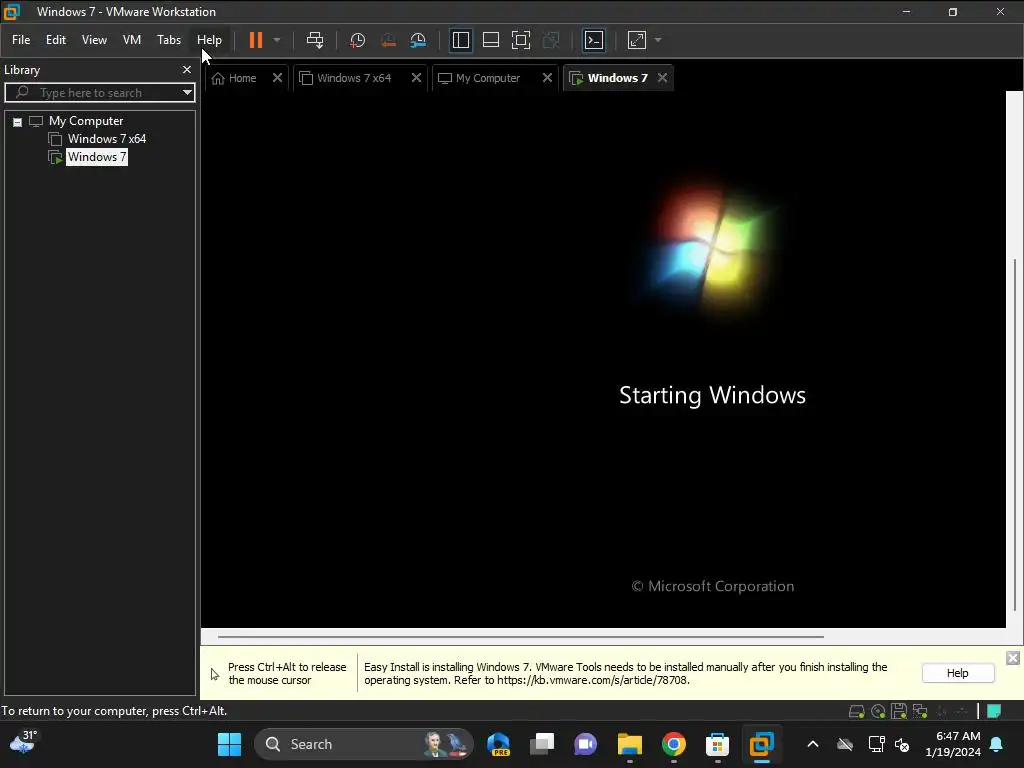Click inside the Windows 7 VM display
The height and width of the screenshot is (768, 1024).
coord(603,359)
